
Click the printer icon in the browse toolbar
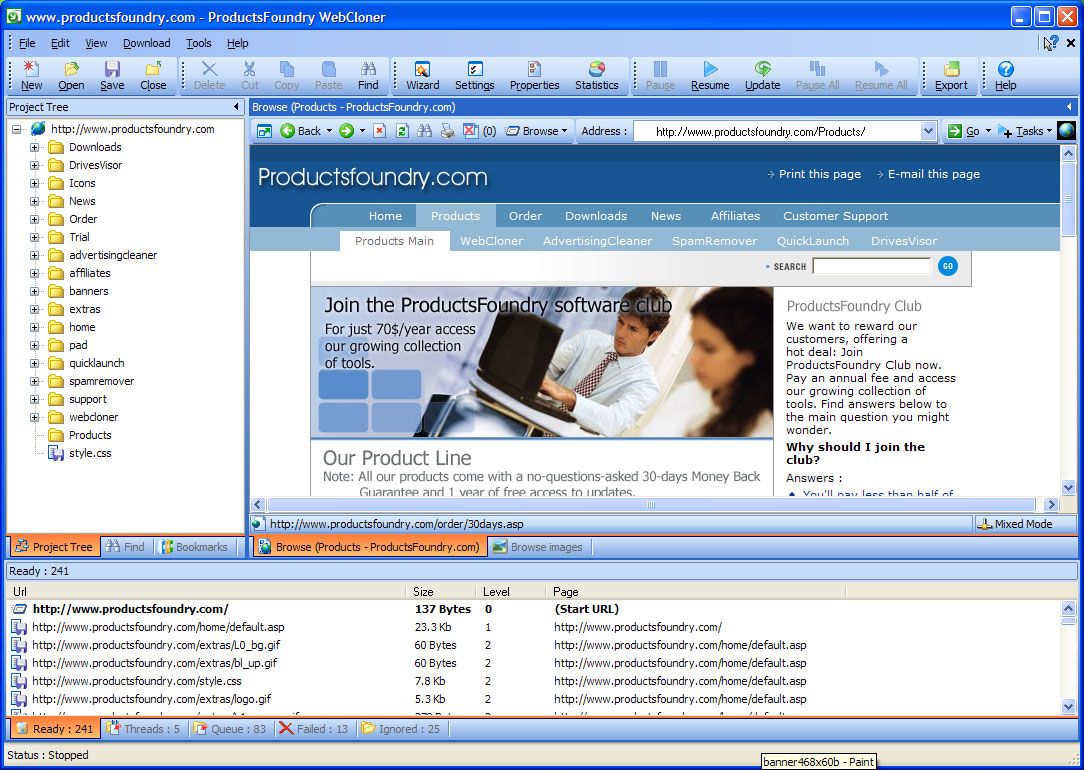(447, 131)
